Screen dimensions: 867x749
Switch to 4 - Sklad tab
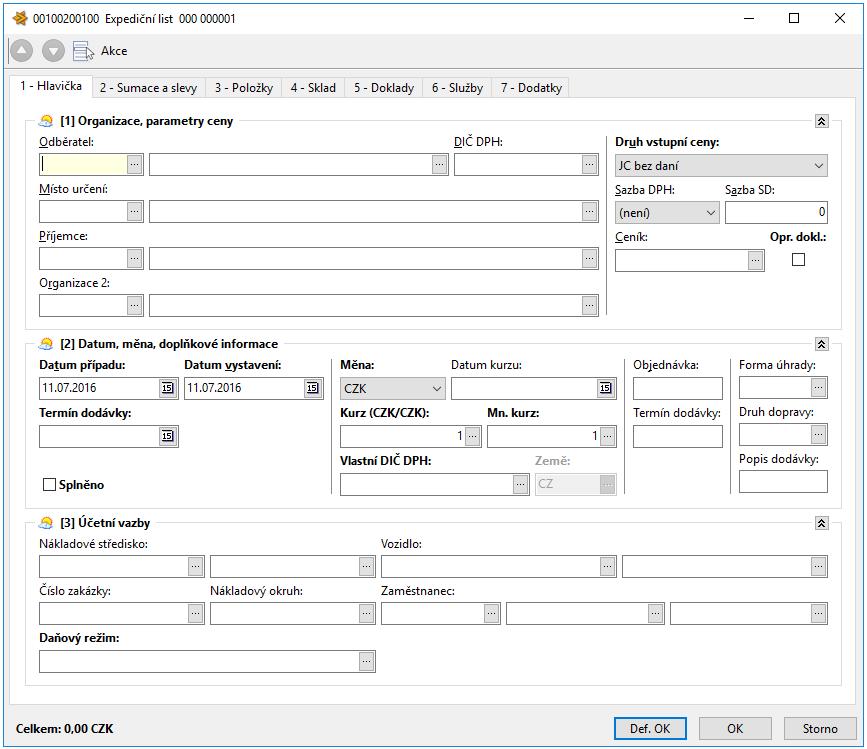click(313, 88)
